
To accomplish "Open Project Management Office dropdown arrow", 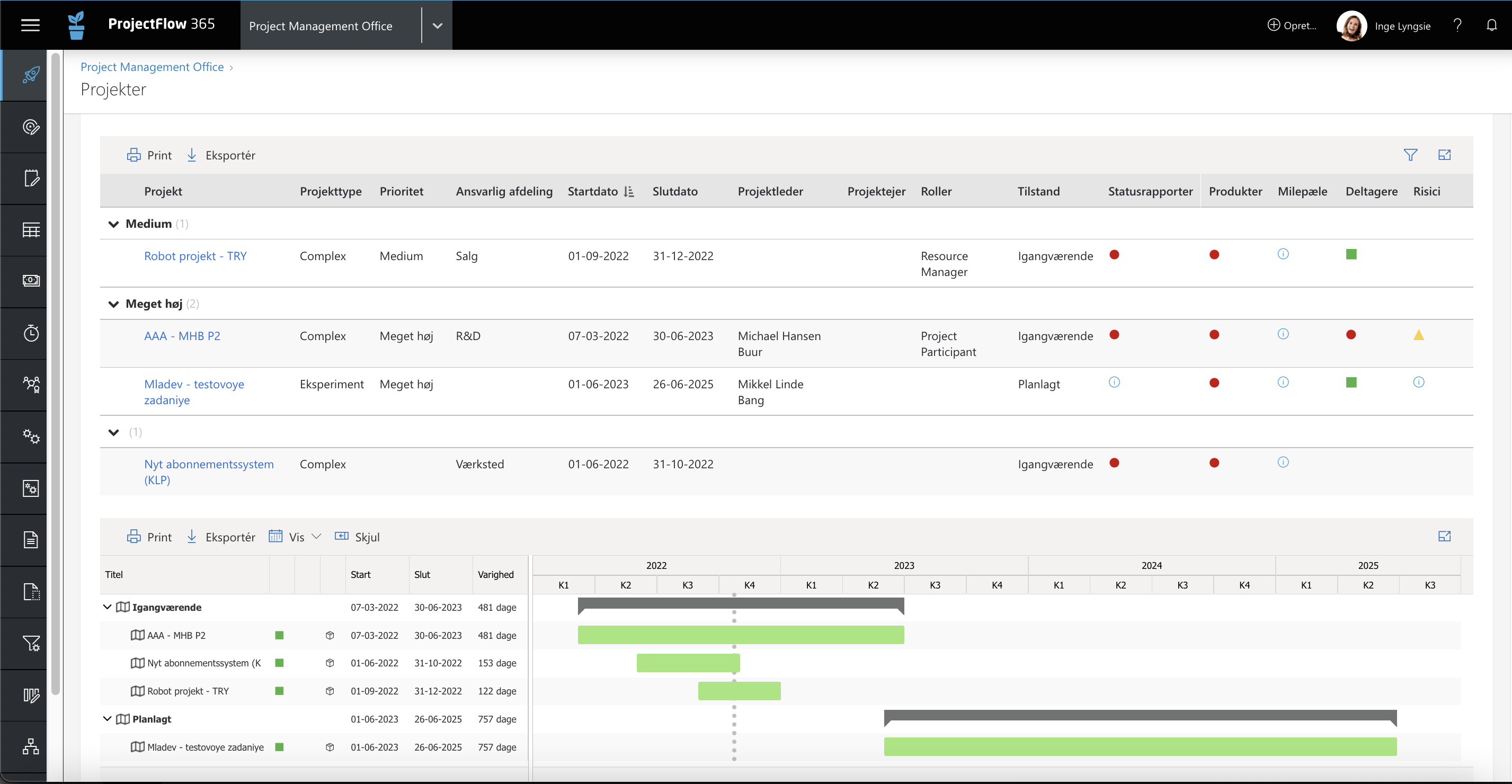I will click(x=437, y=25).
